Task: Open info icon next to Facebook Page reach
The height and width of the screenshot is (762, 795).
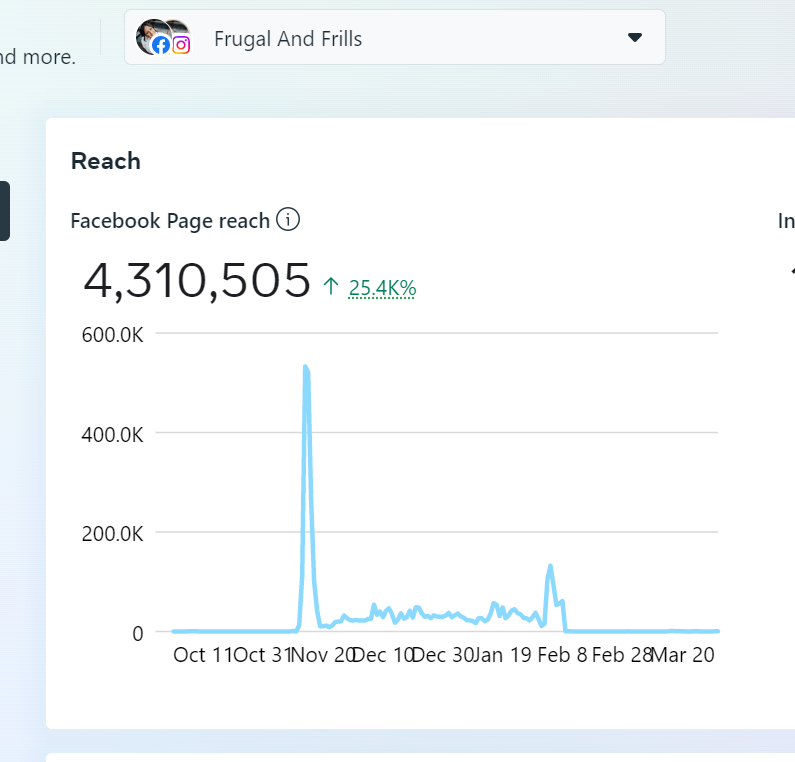Action: [x=287, y=220]
